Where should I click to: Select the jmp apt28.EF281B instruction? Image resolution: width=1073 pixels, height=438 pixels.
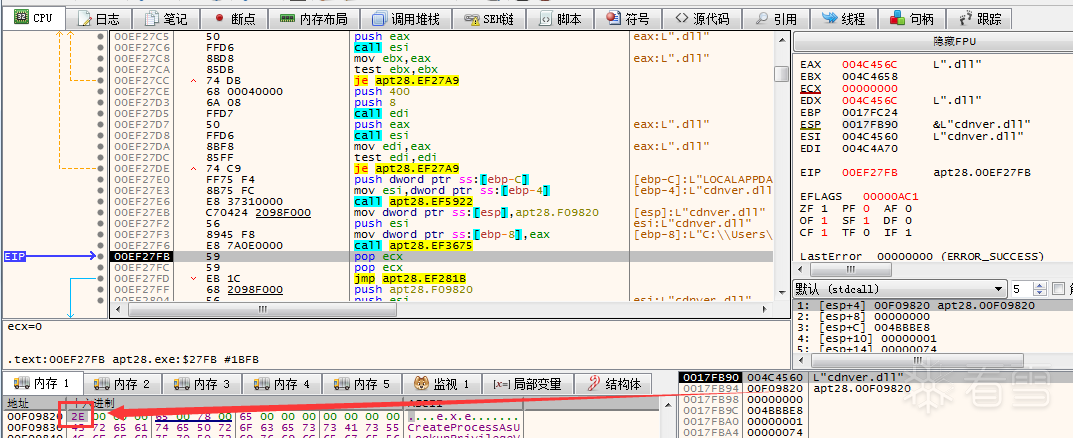410,279
